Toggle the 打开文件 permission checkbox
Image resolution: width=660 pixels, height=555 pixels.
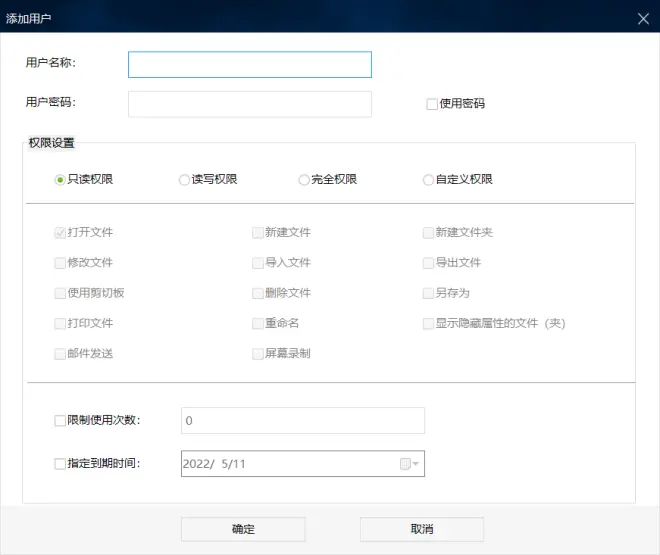tap(60, 233)
